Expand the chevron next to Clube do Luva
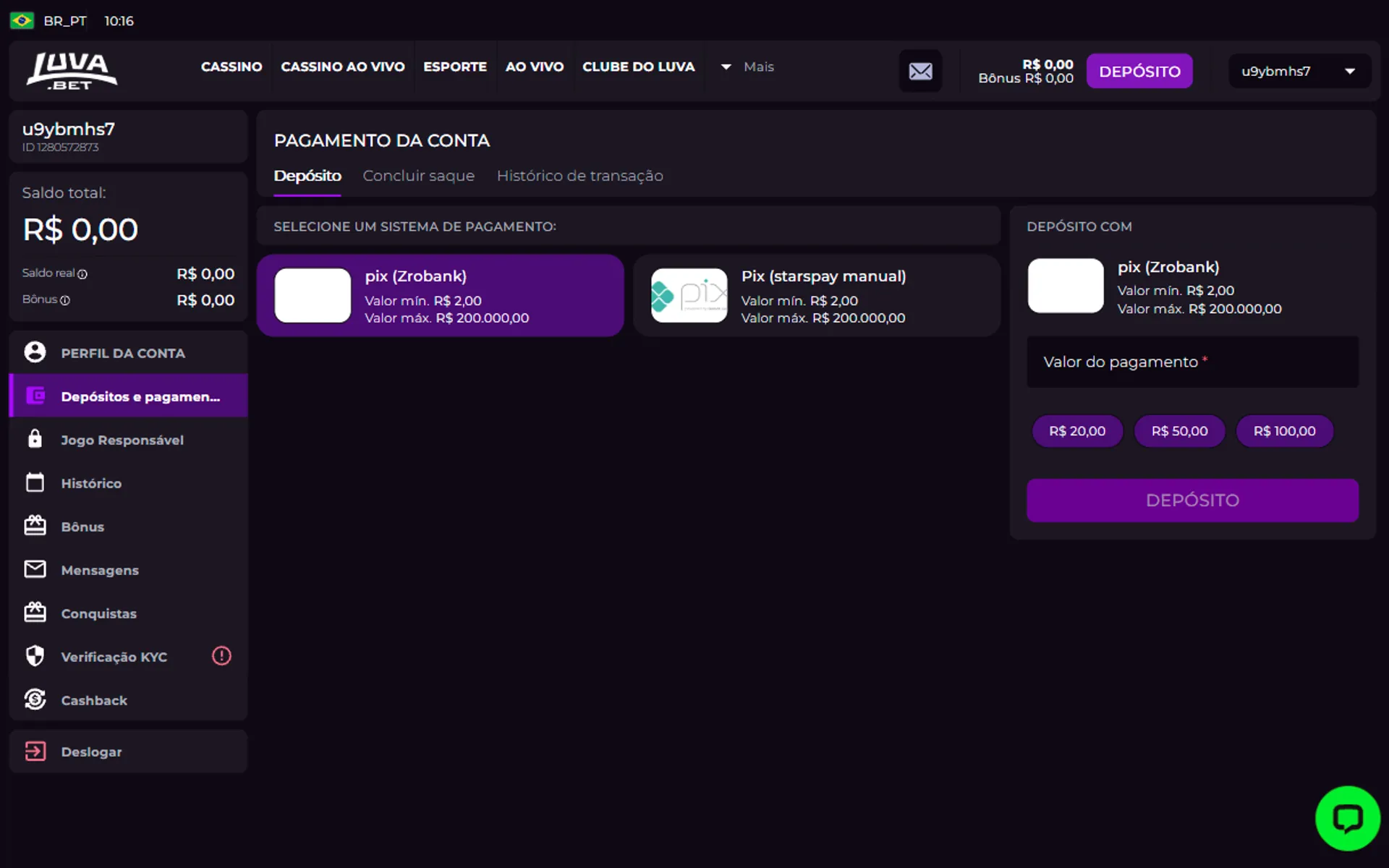 (725, 67)
